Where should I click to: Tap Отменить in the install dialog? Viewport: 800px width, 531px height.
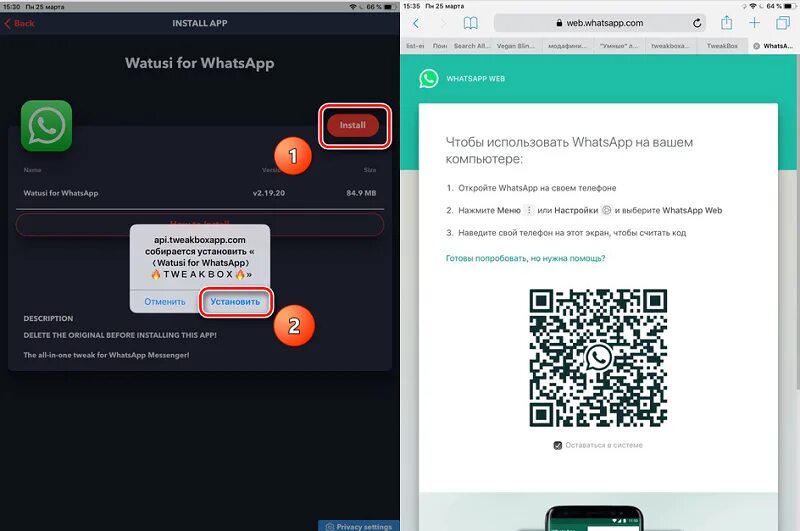pyautogui.click(x=165, y=301)
